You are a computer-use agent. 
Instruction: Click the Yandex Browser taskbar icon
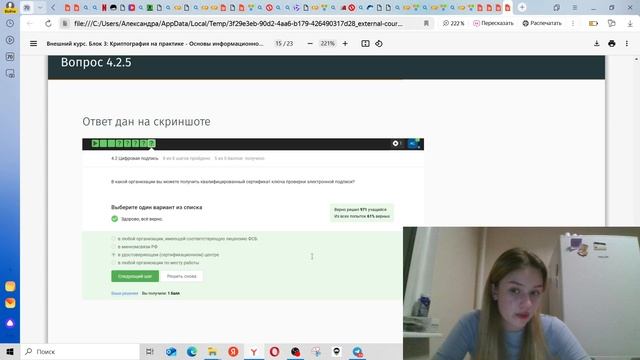point(253,351)
